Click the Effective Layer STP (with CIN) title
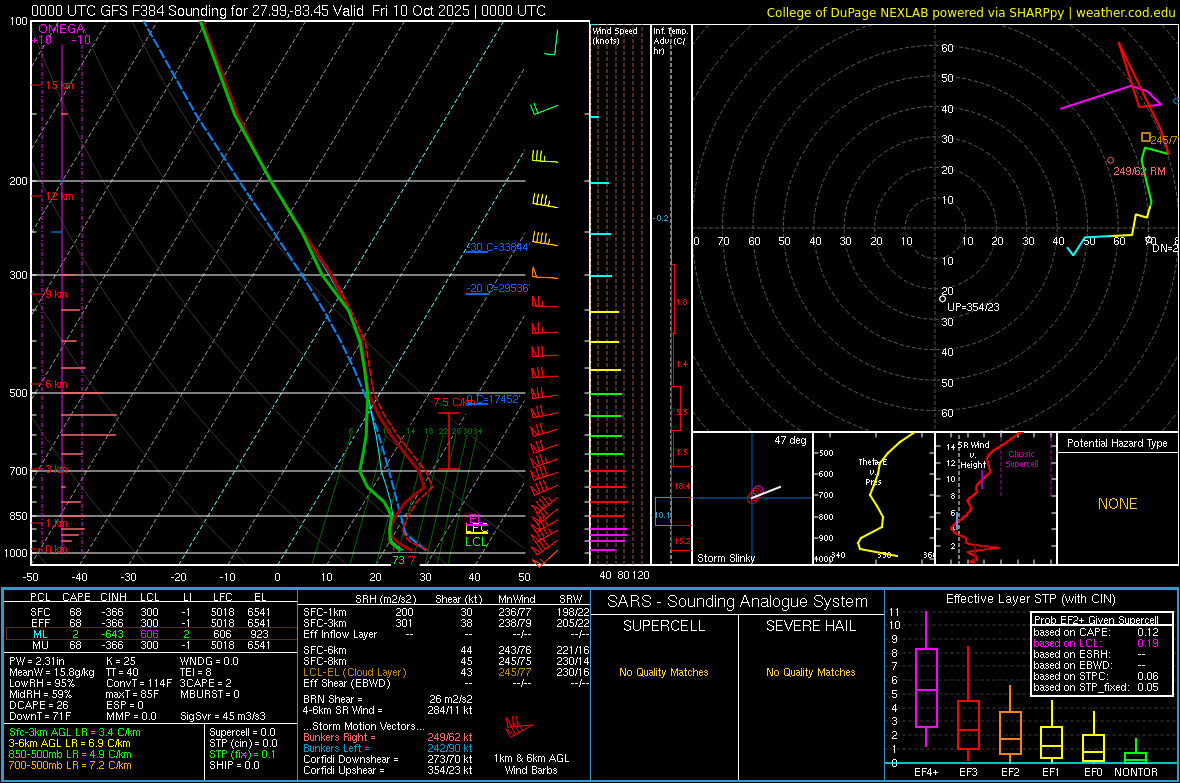1180x783 pixels. tap(1031, 599)
